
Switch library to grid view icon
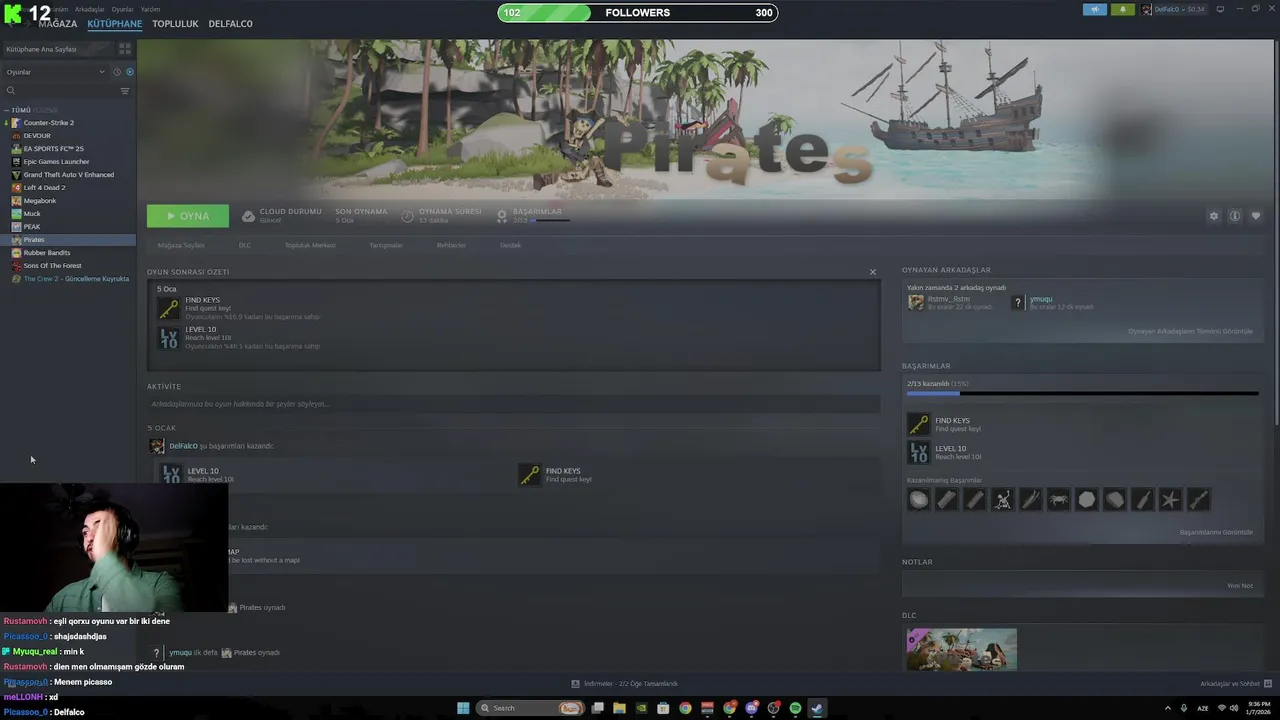(125, 48)
